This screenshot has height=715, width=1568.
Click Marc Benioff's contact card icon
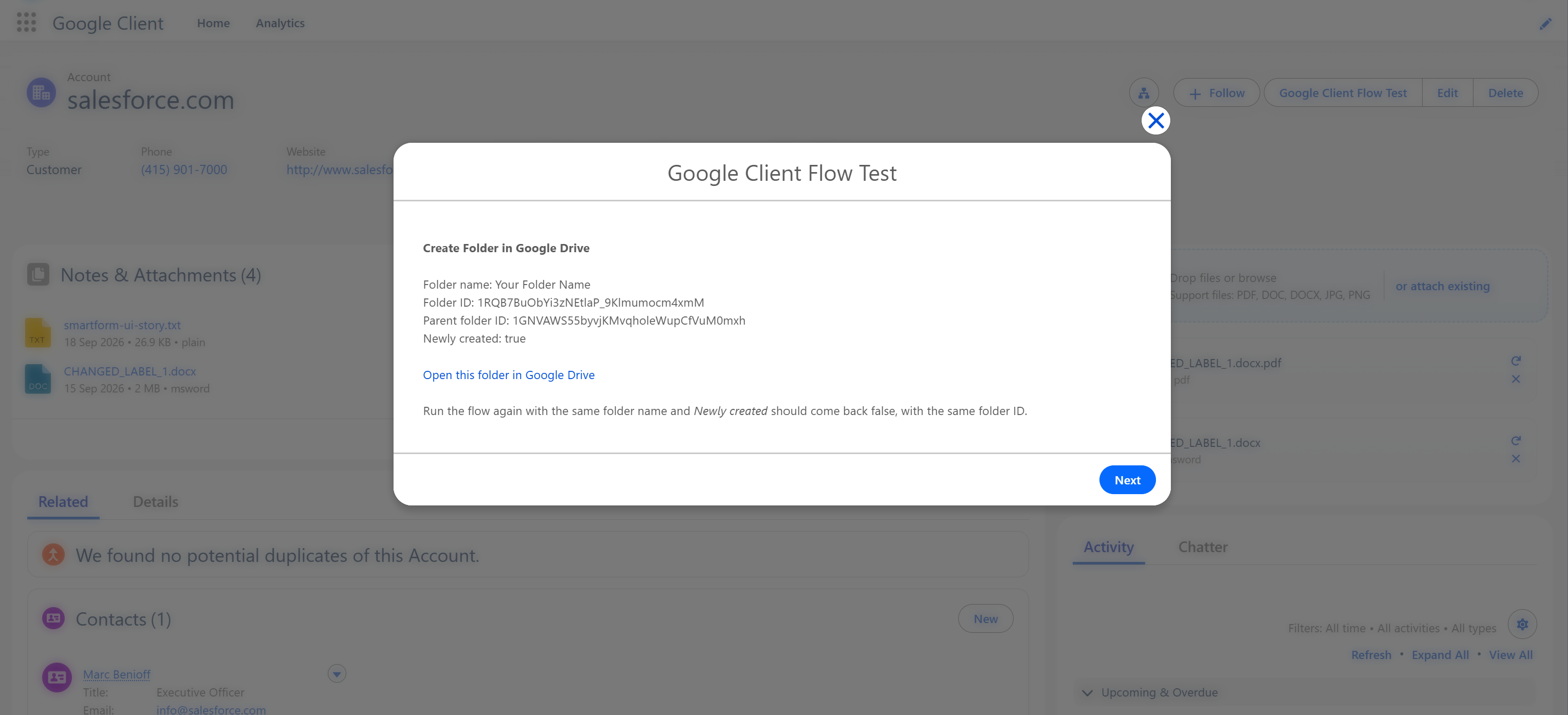coord(57,678)
